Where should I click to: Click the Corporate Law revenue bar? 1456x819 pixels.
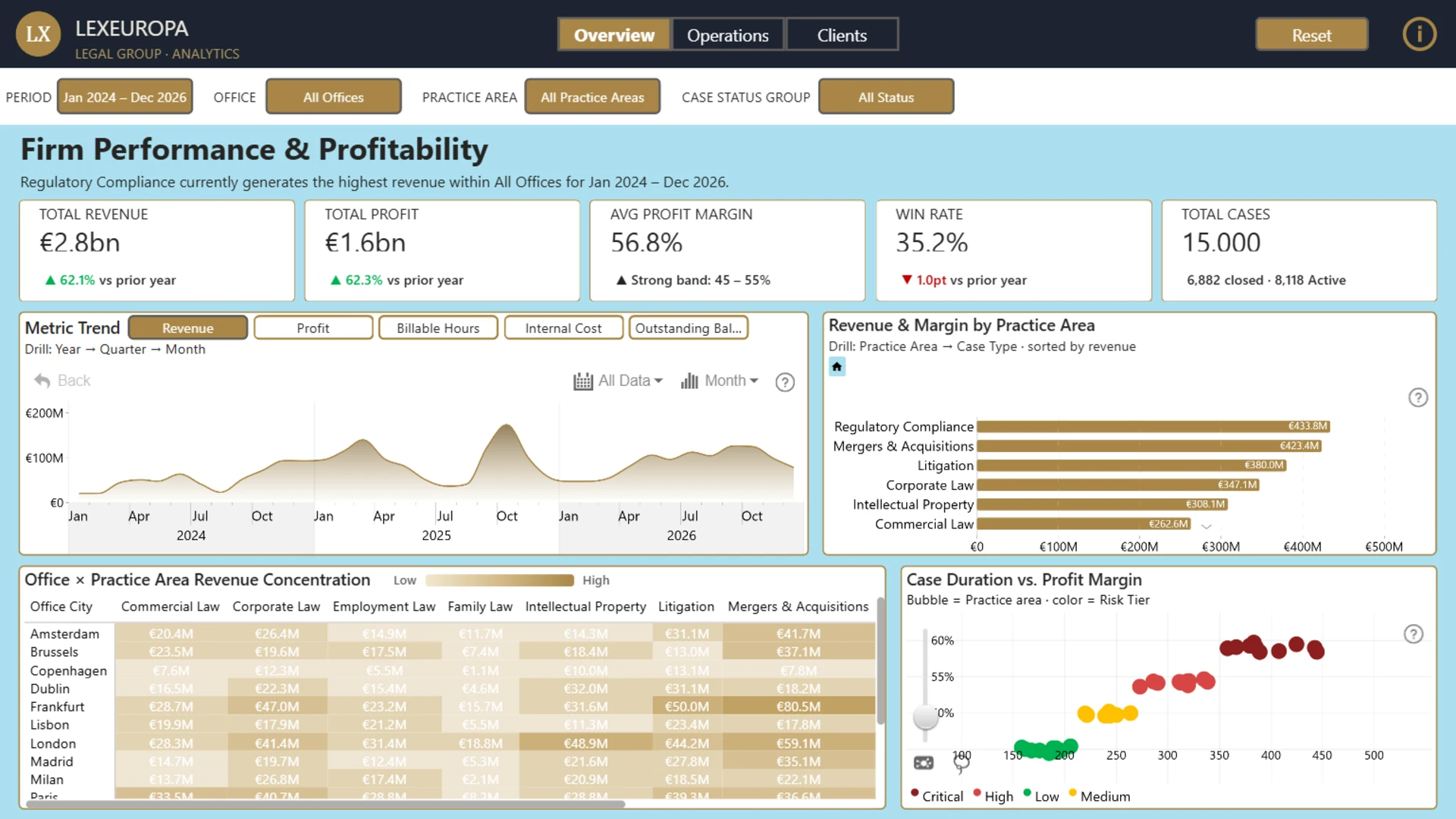pyautogui.click(x=1118, y=485)
